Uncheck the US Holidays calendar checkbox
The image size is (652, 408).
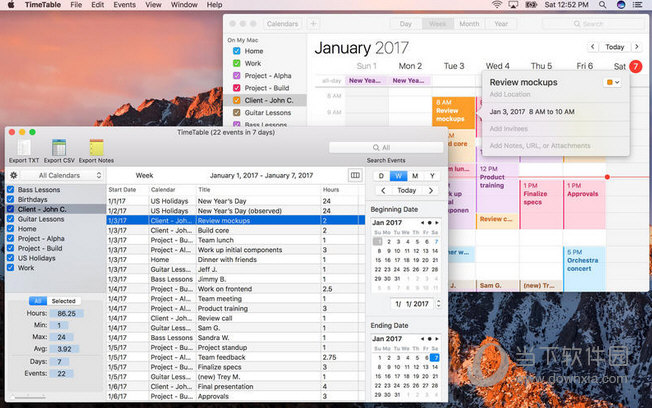tap(10, 258)
